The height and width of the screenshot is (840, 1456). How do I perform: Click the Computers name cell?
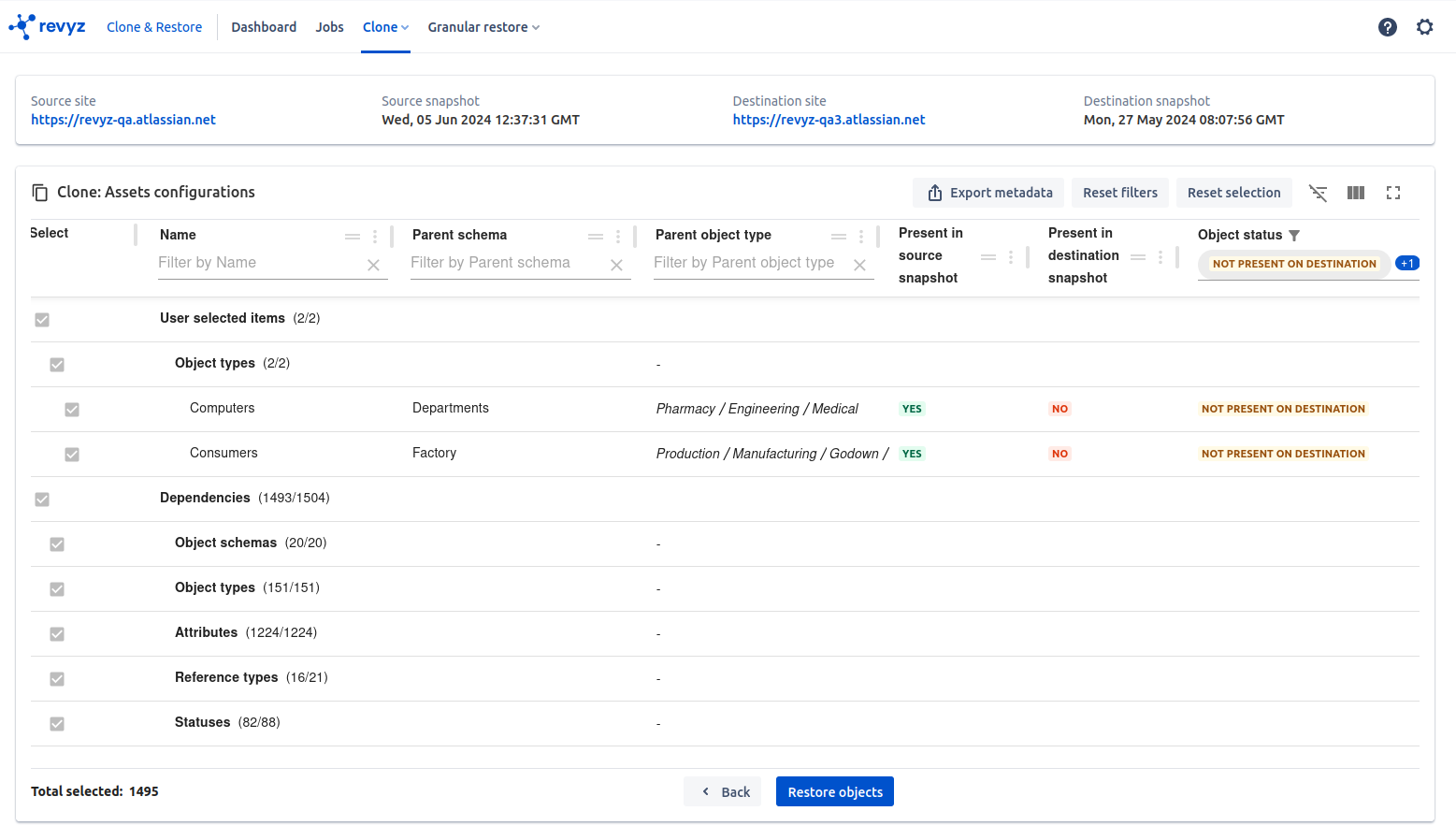[223, 408]
